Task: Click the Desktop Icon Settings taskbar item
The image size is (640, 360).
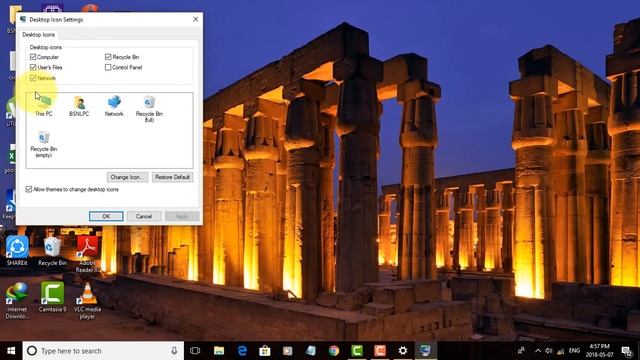Action: (426, 351)
